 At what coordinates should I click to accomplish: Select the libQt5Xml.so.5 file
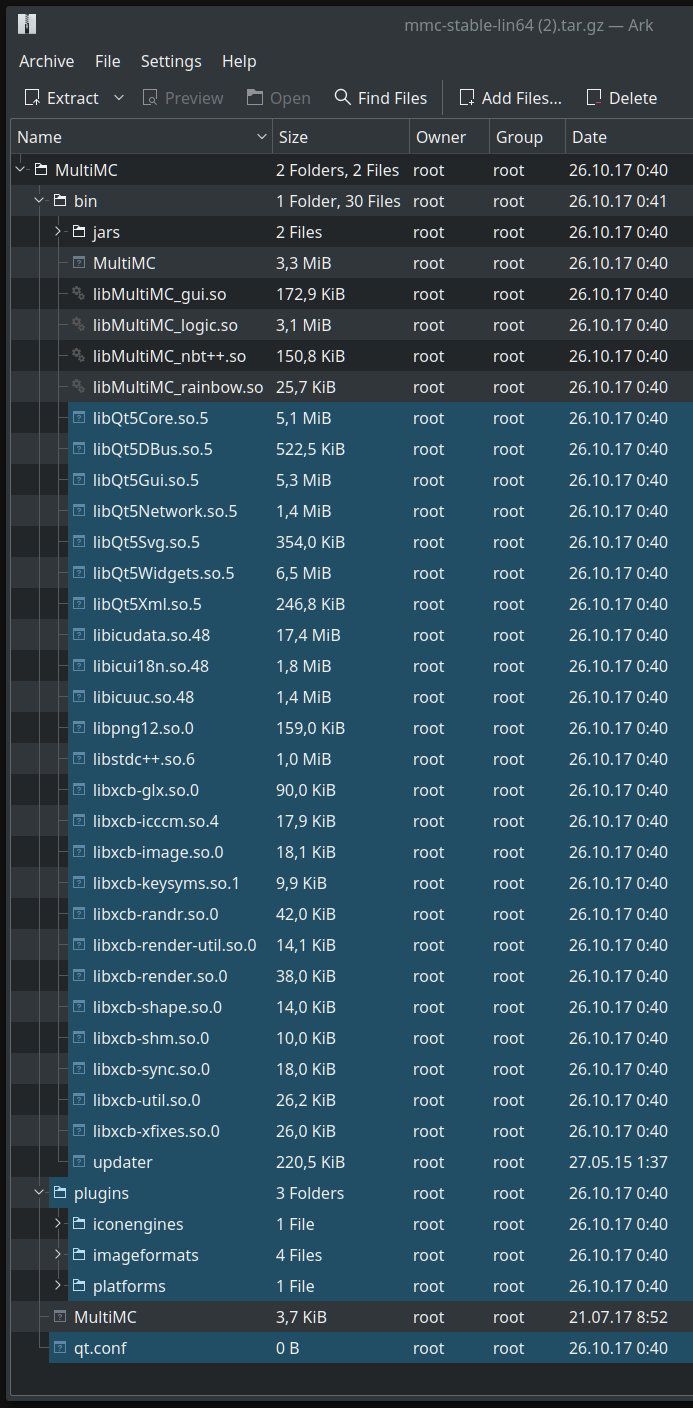pos(147,604)
